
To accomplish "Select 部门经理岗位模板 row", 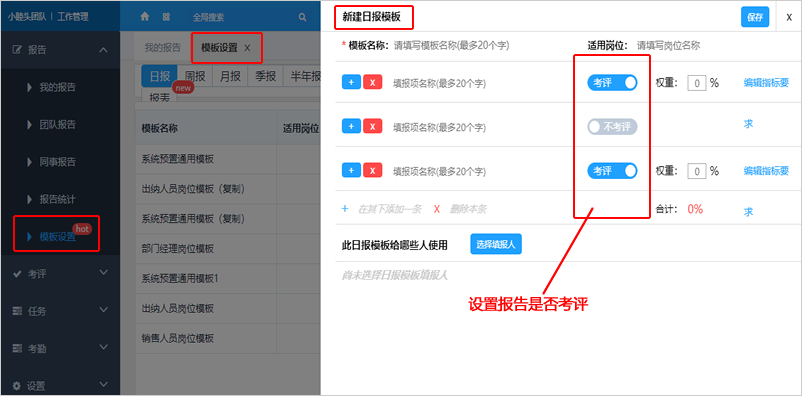I will coord(228,249).
